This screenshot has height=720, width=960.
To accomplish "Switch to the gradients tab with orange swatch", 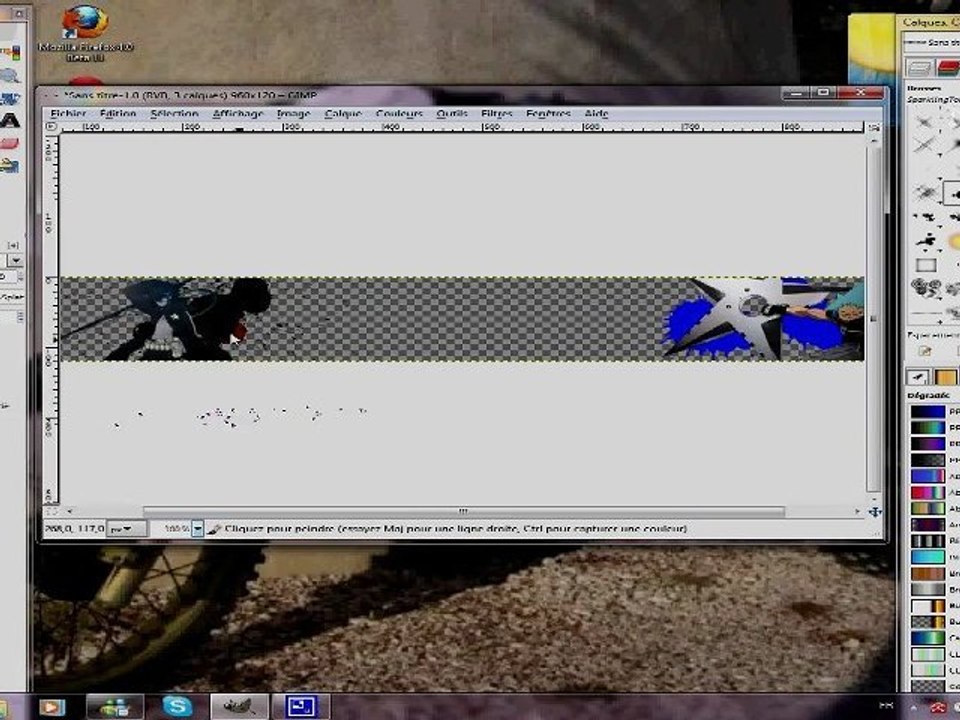I will pos(946,377).
